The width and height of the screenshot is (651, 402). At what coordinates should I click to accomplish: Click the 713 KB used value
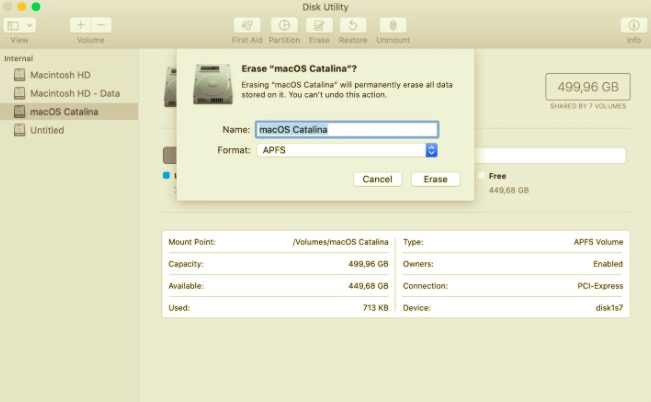tap(375, 308)
